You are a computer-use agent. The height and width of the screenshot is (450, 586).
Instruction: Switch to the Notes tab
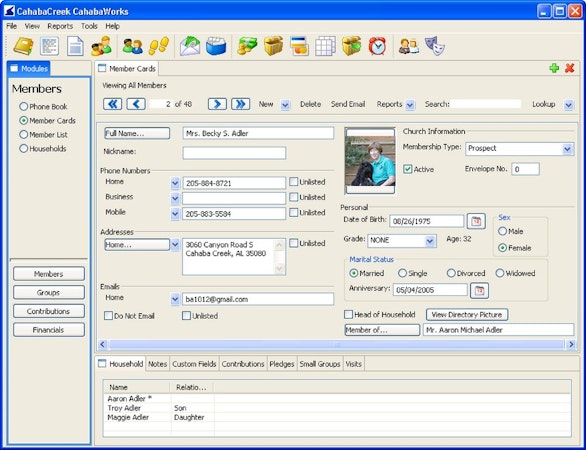[157, 364]
